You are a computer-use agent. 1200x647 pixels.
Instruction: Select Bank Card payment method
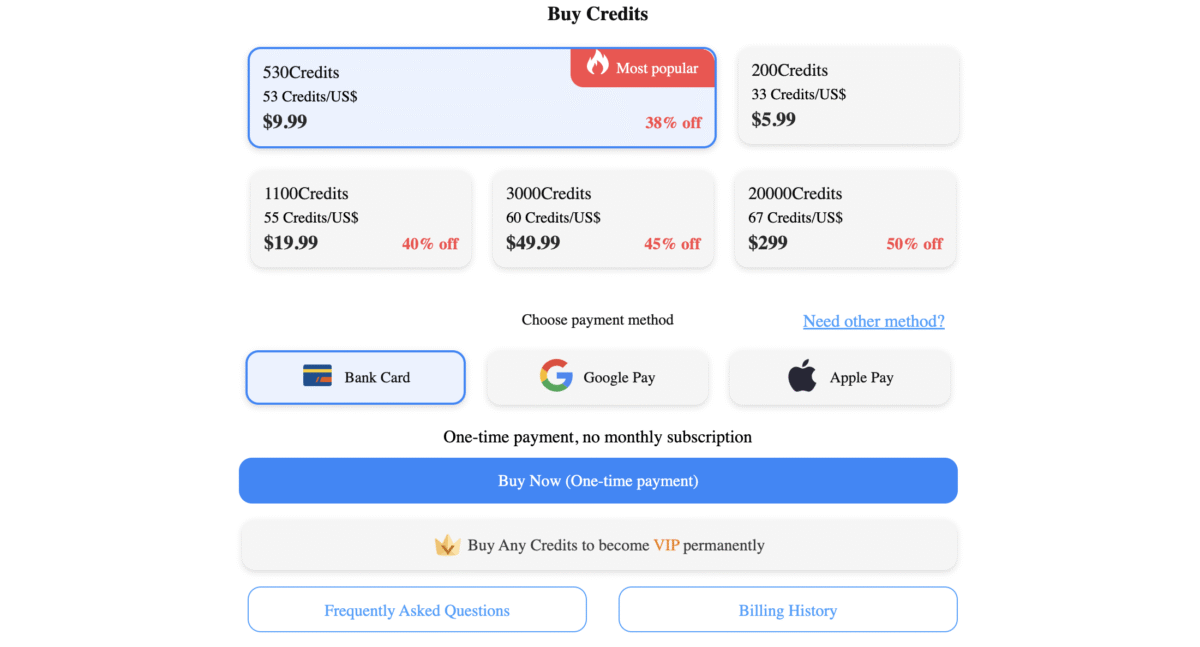point(356,377)
